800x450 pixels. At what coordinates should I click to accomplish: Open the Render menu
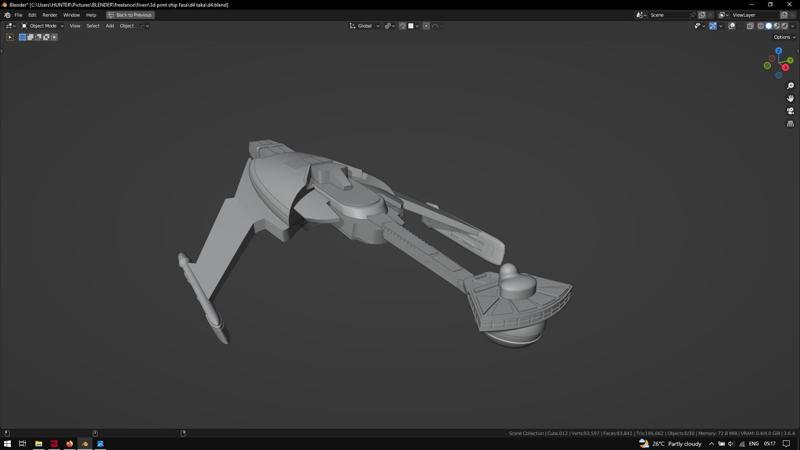(49, 15)
